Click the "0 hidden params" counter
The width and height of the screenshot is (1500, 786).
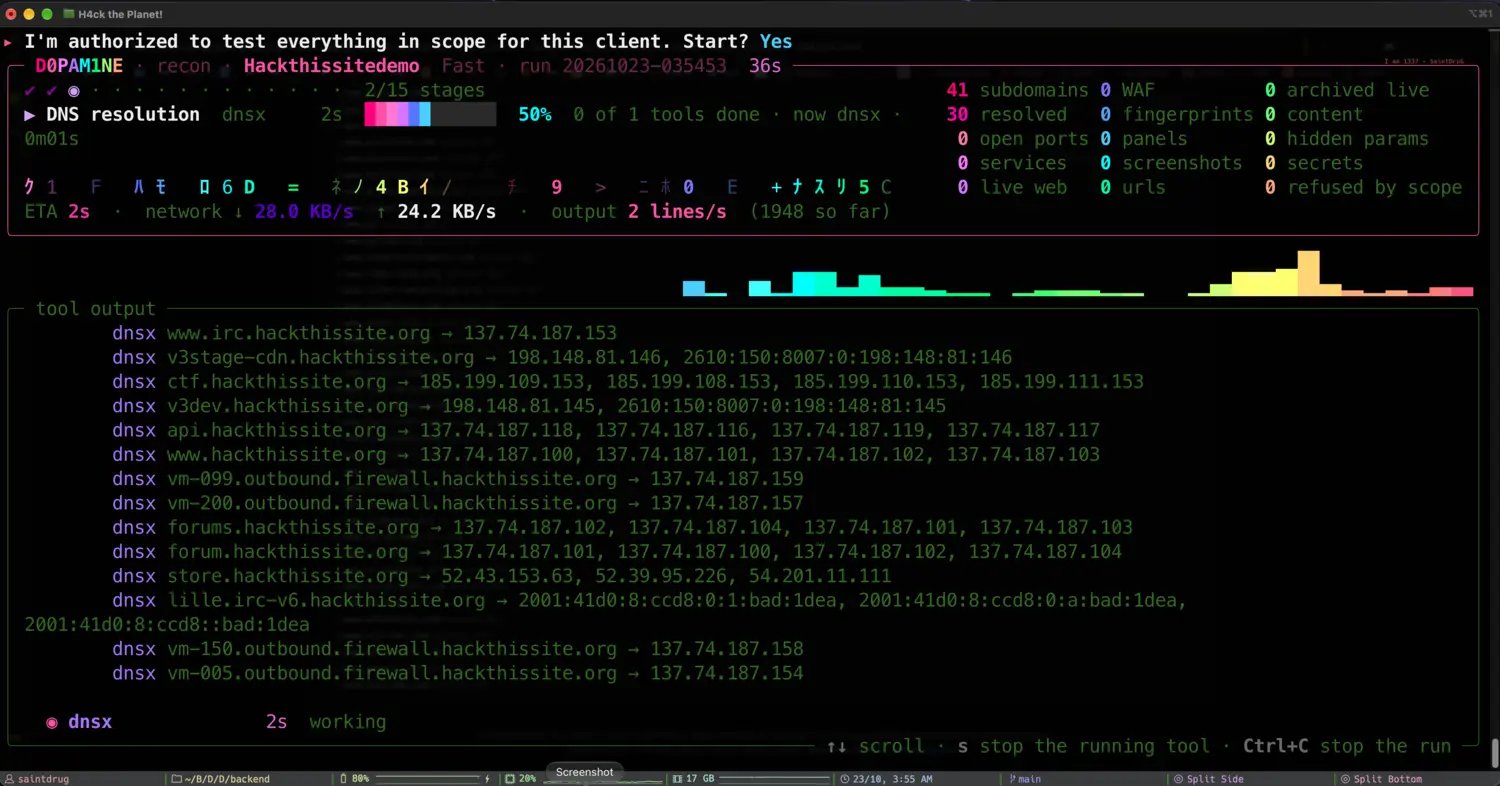(x=1346, y=139)
